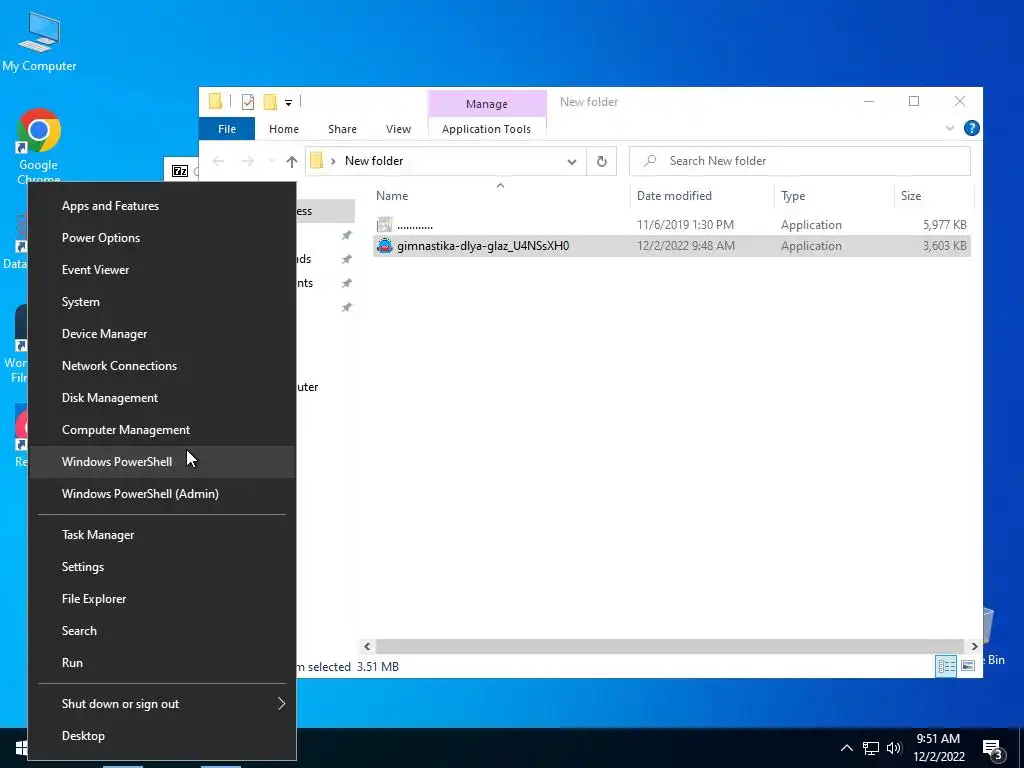
Task: Click the 7z icon of background window
Action: click(x=180, y=171)
